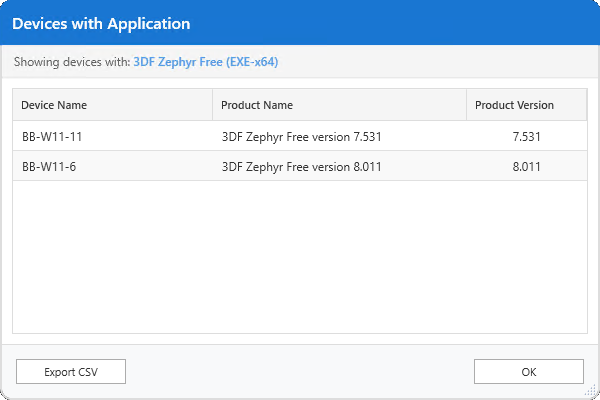The width and height of the screenshot is (600, 400).
Task: Click the '3DF Zephyr Free version 7.531' cell
Action: tap(339, 136)
